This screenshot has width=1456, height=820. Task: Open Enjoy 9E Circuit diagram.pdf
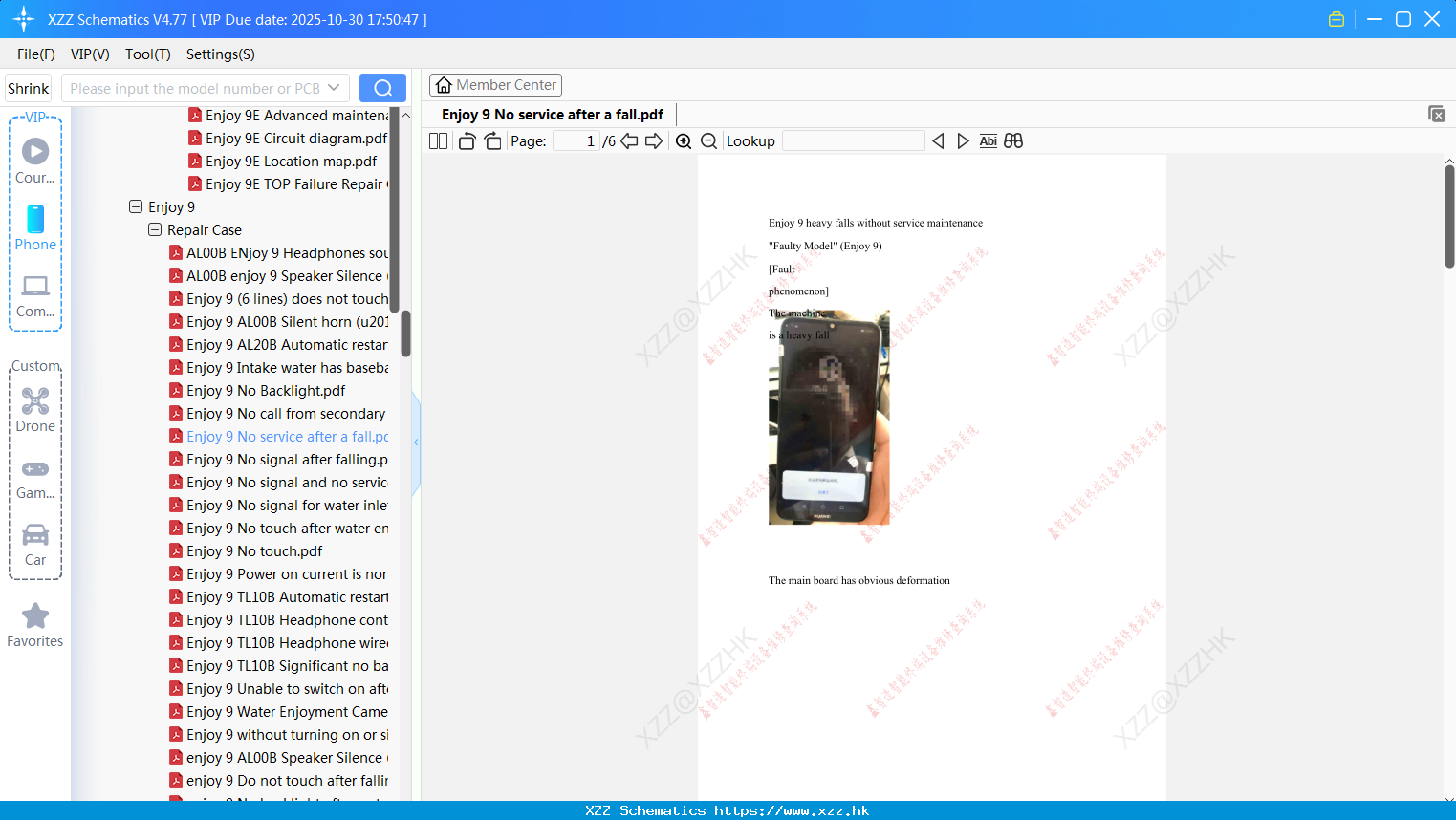point(288,139)
